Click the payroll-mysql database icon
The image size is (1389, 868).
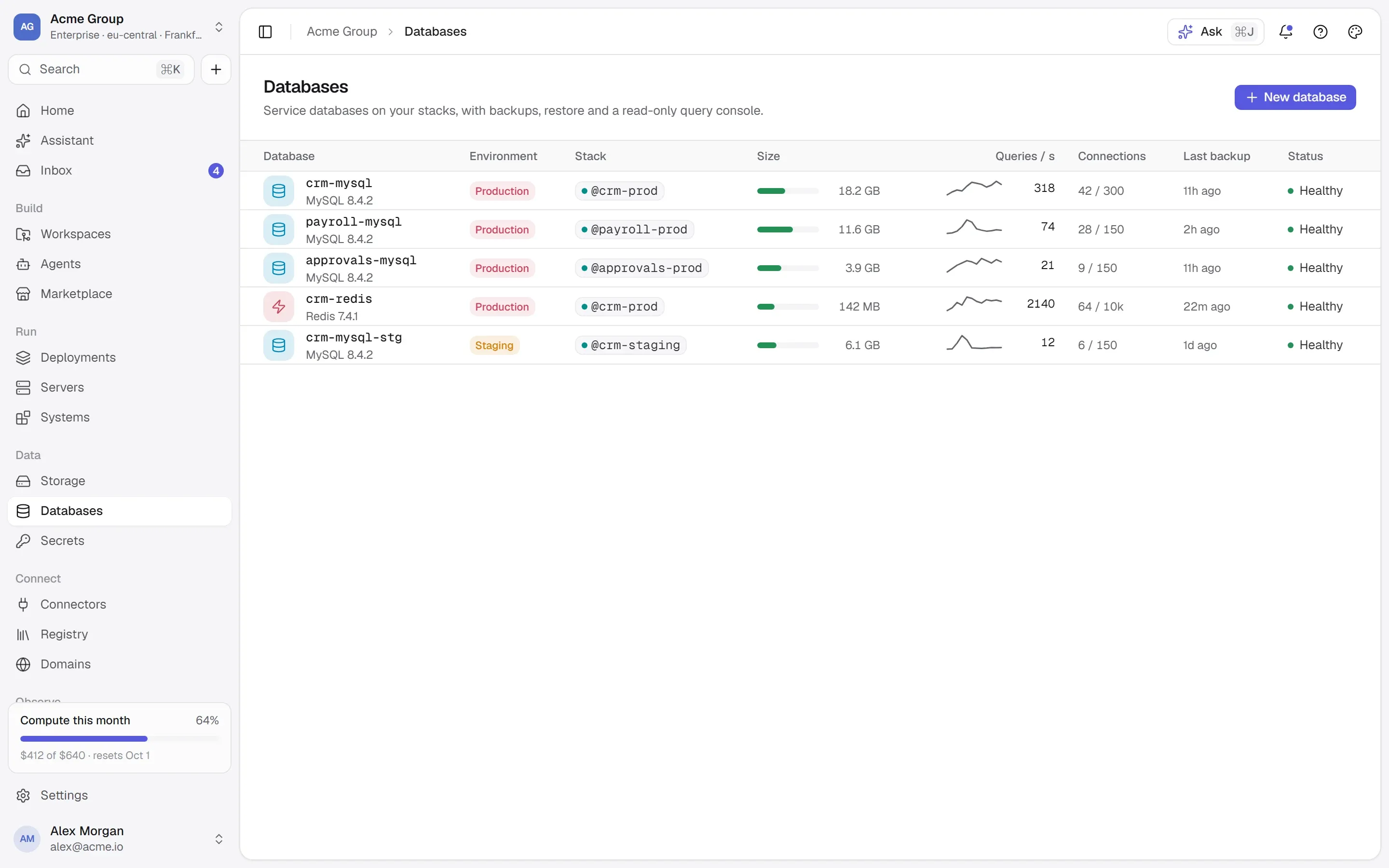pyautogui.click(x=278, y=229)
